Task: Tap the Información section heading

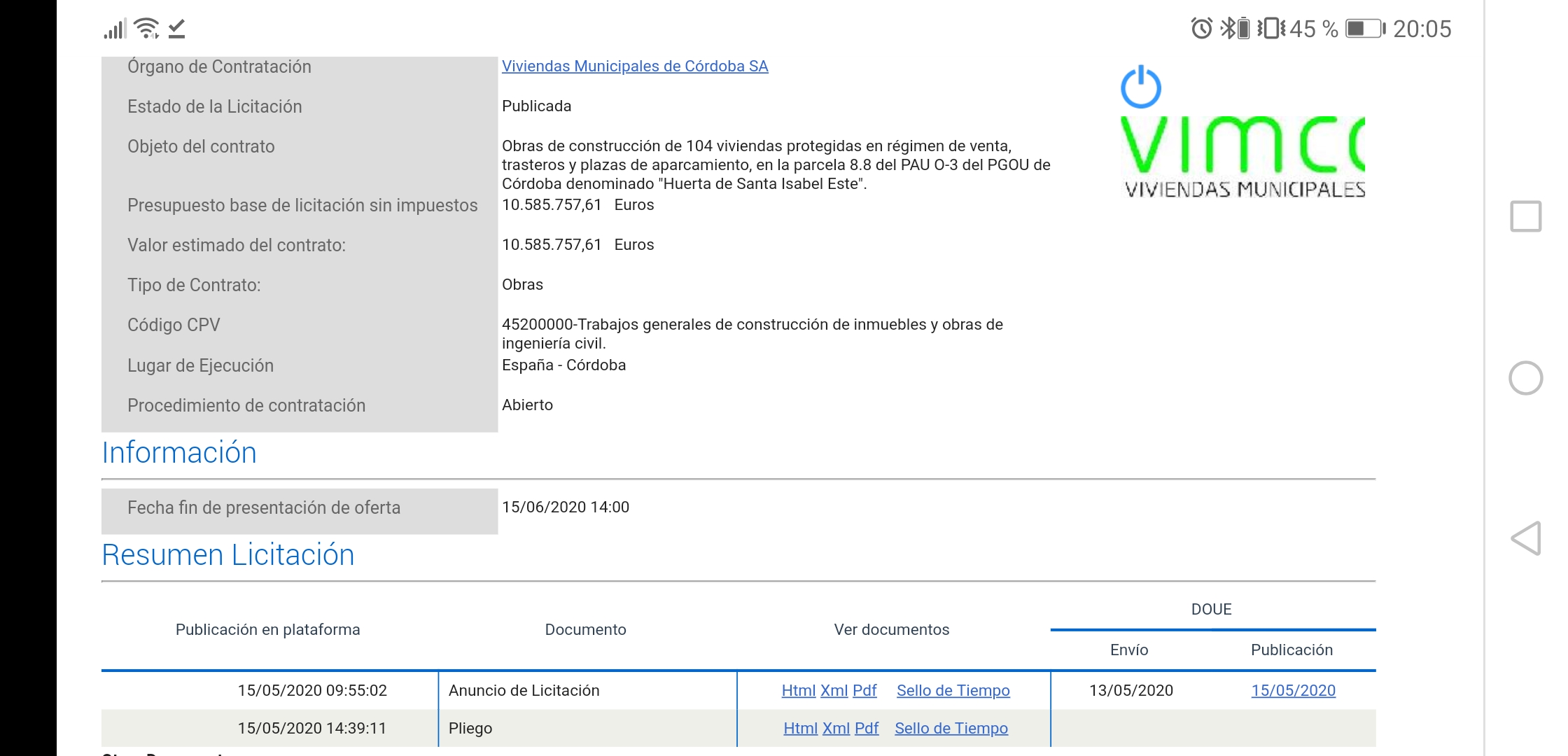Action: tap(179, 452)
